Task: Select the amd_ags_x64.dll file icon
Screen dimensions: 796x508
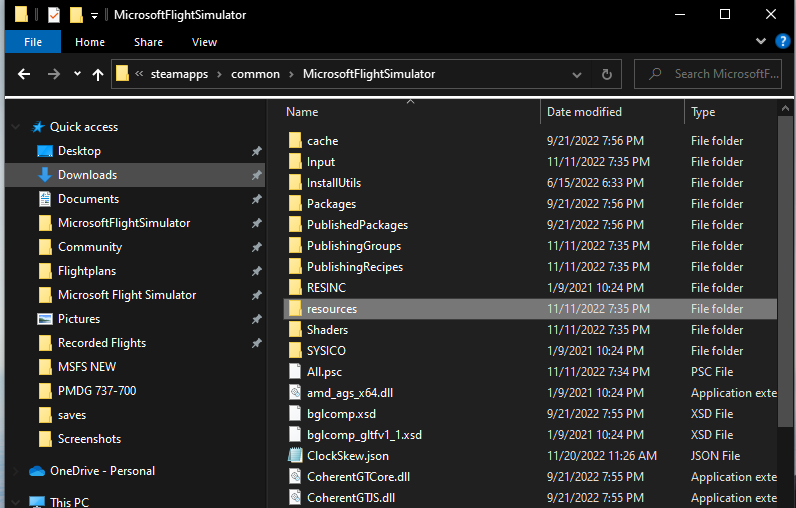Action: 295,393
